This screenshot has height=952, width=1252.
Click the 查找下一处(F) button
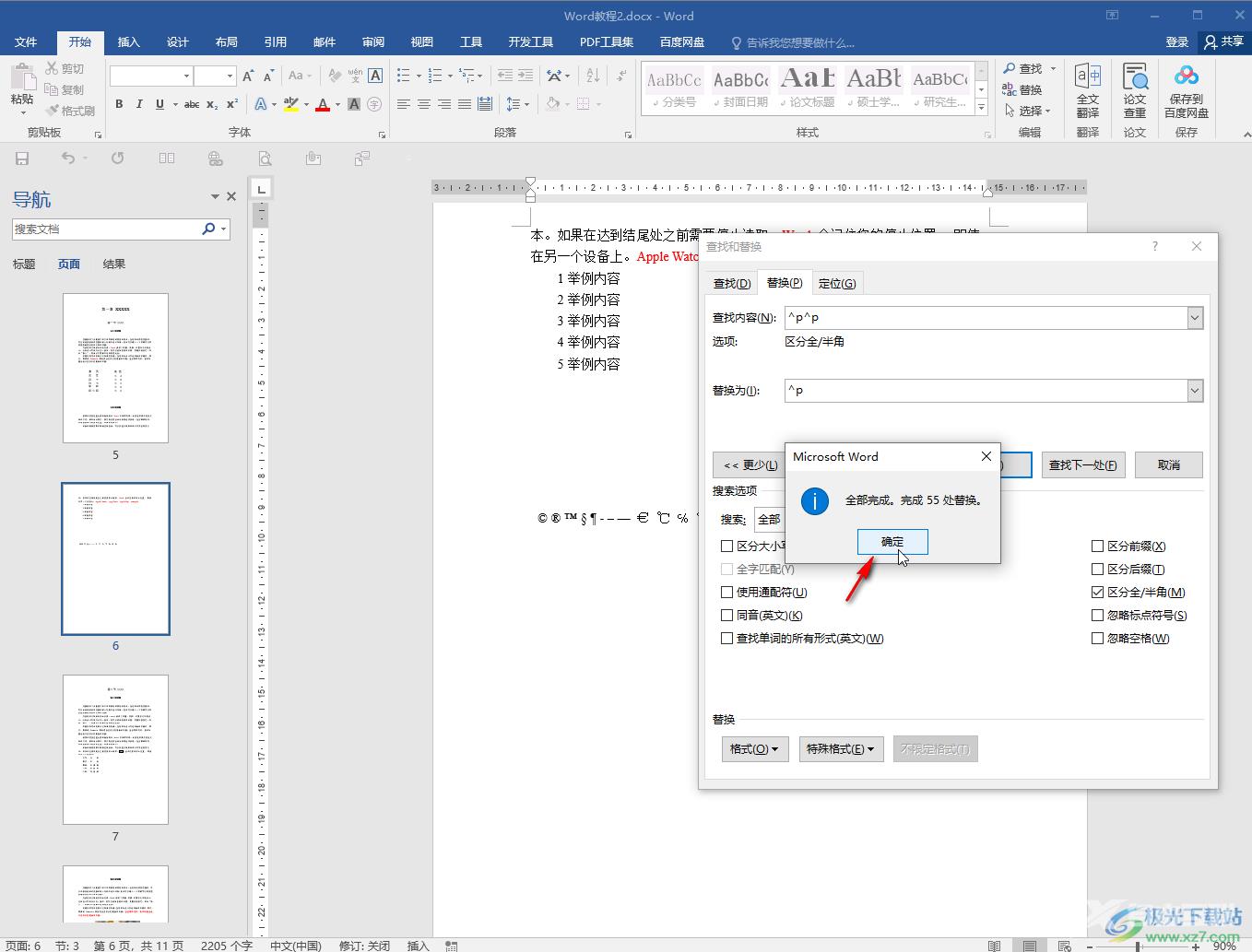point(1083,464)
